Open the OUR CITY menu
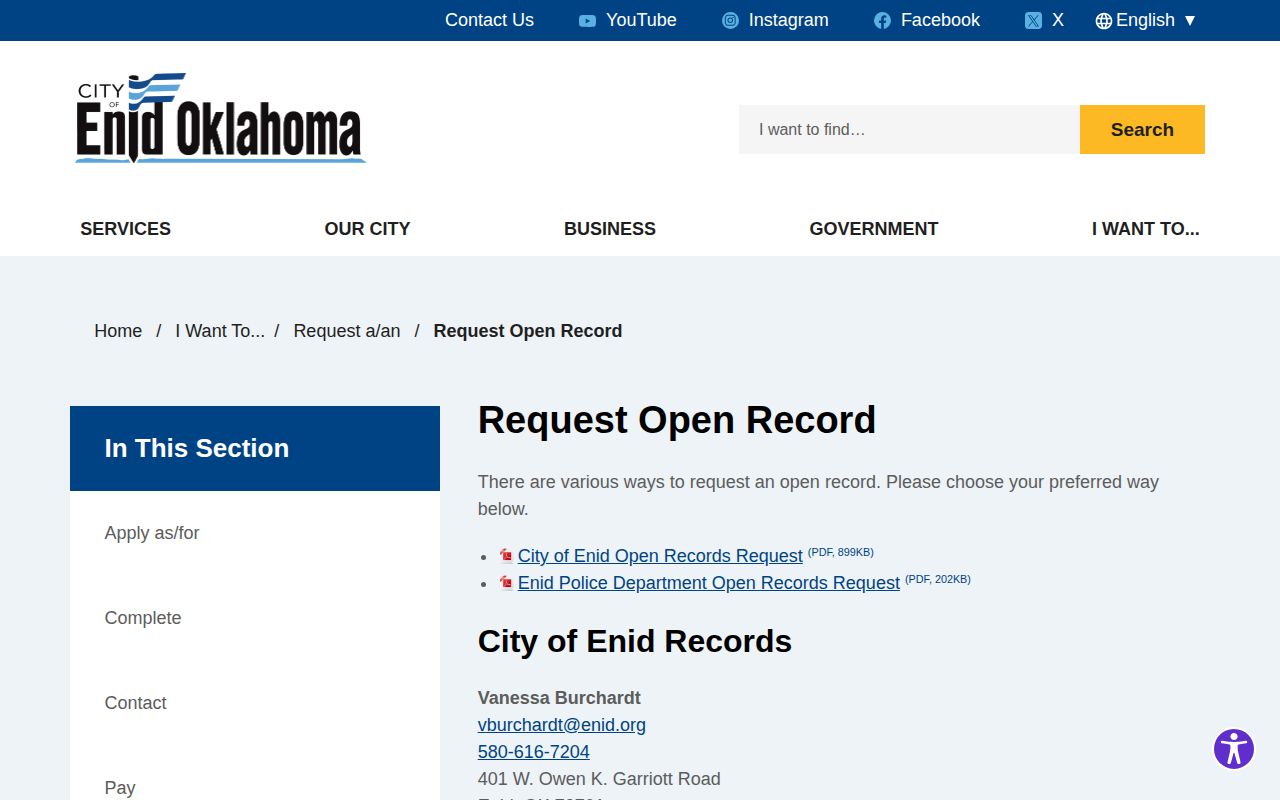The image size is (1280, 800). (x=367, y=229)
